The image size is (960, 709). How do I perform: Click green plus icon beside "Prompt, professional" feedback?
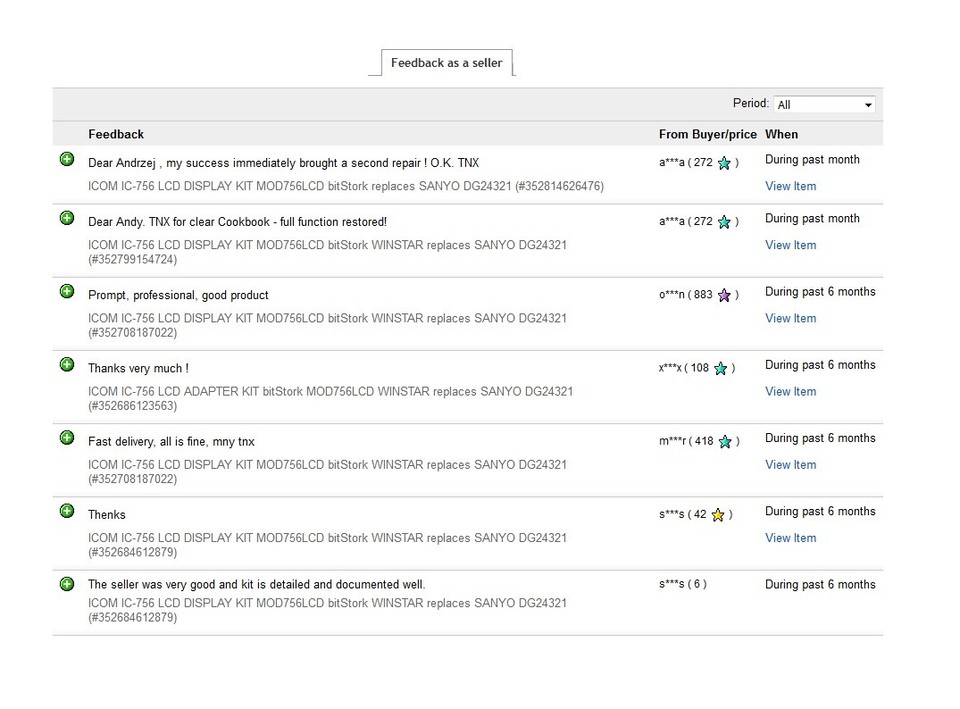(67, 291)
